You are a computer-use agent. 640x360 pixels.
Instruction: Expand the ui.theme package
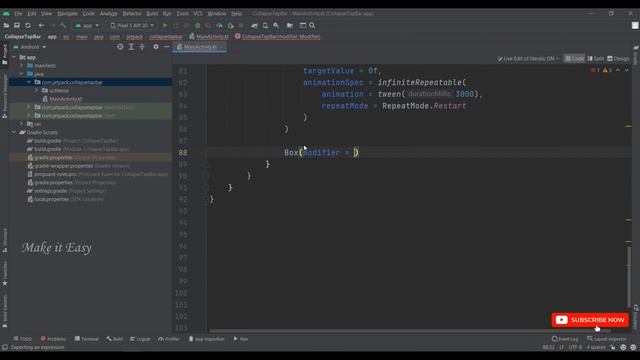(x=37, y=91)
